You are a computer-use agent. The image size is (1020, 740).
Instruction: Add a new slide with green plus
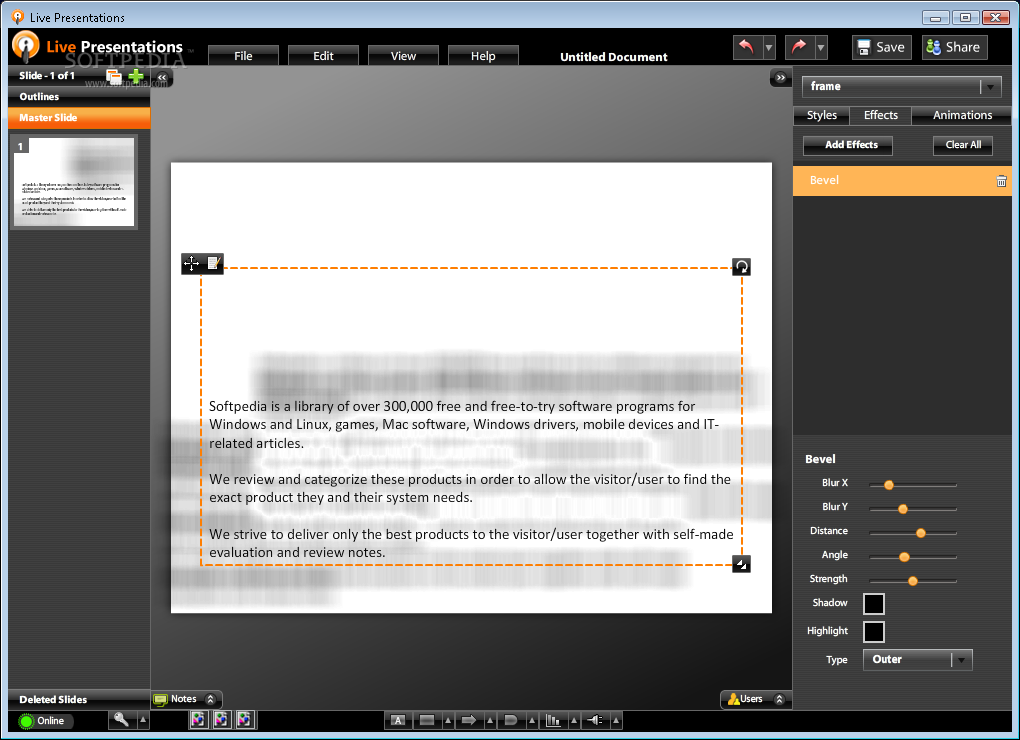pyautogui.click(x=136, y=77)
